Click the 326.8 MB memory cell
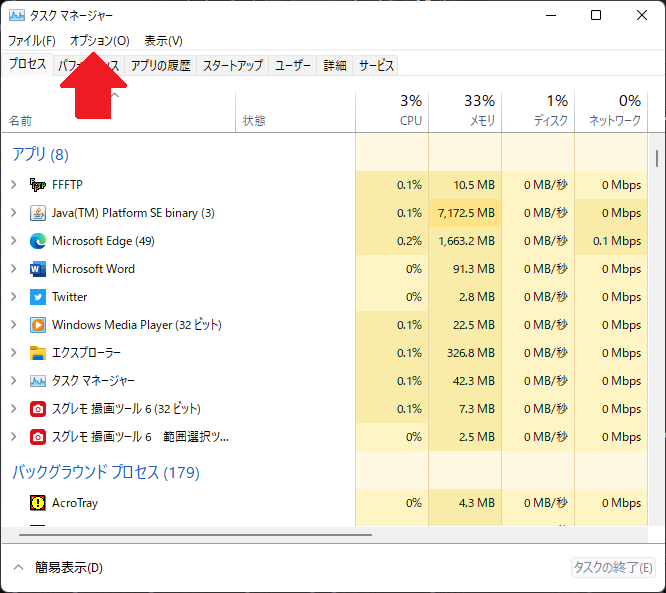 [465, 353]
